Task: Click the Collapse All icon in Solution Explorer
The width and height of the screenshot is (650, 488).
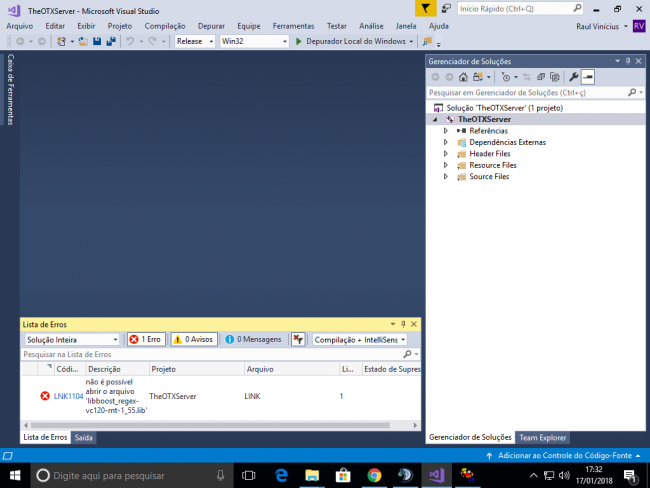Action: click(x=541, y=77)
